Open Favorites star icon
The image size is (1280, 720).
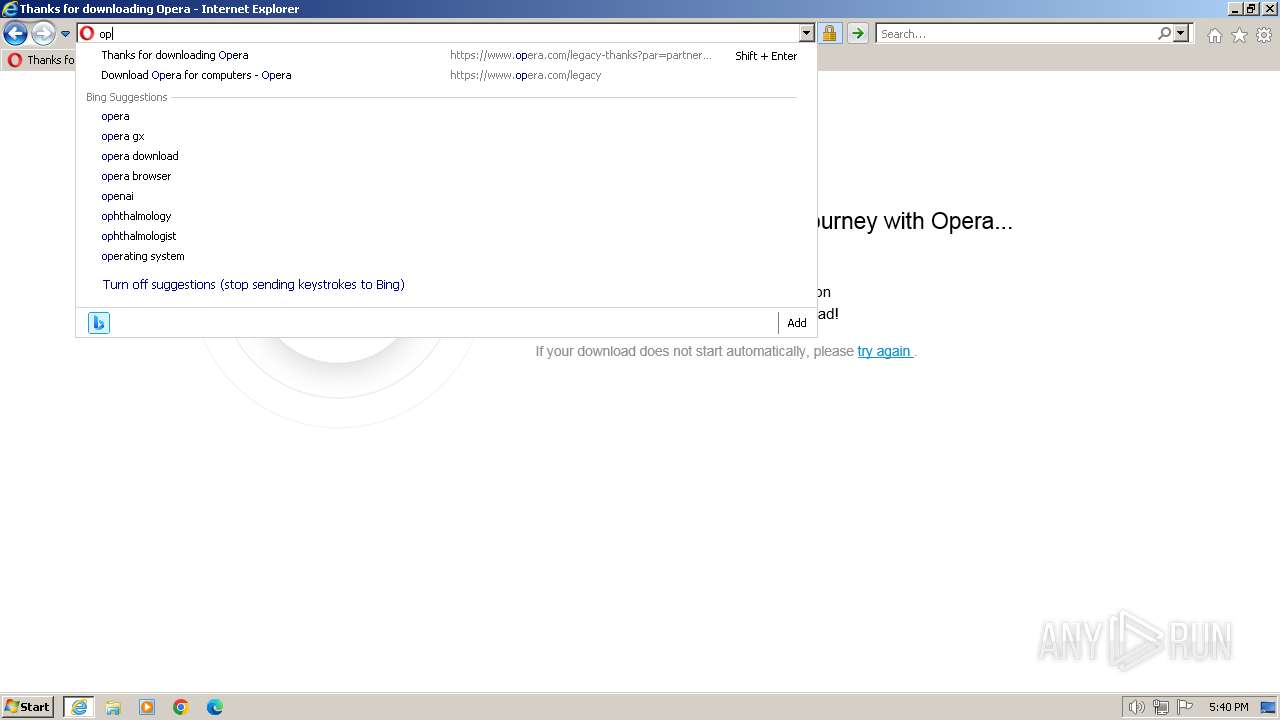[1239, 35]
